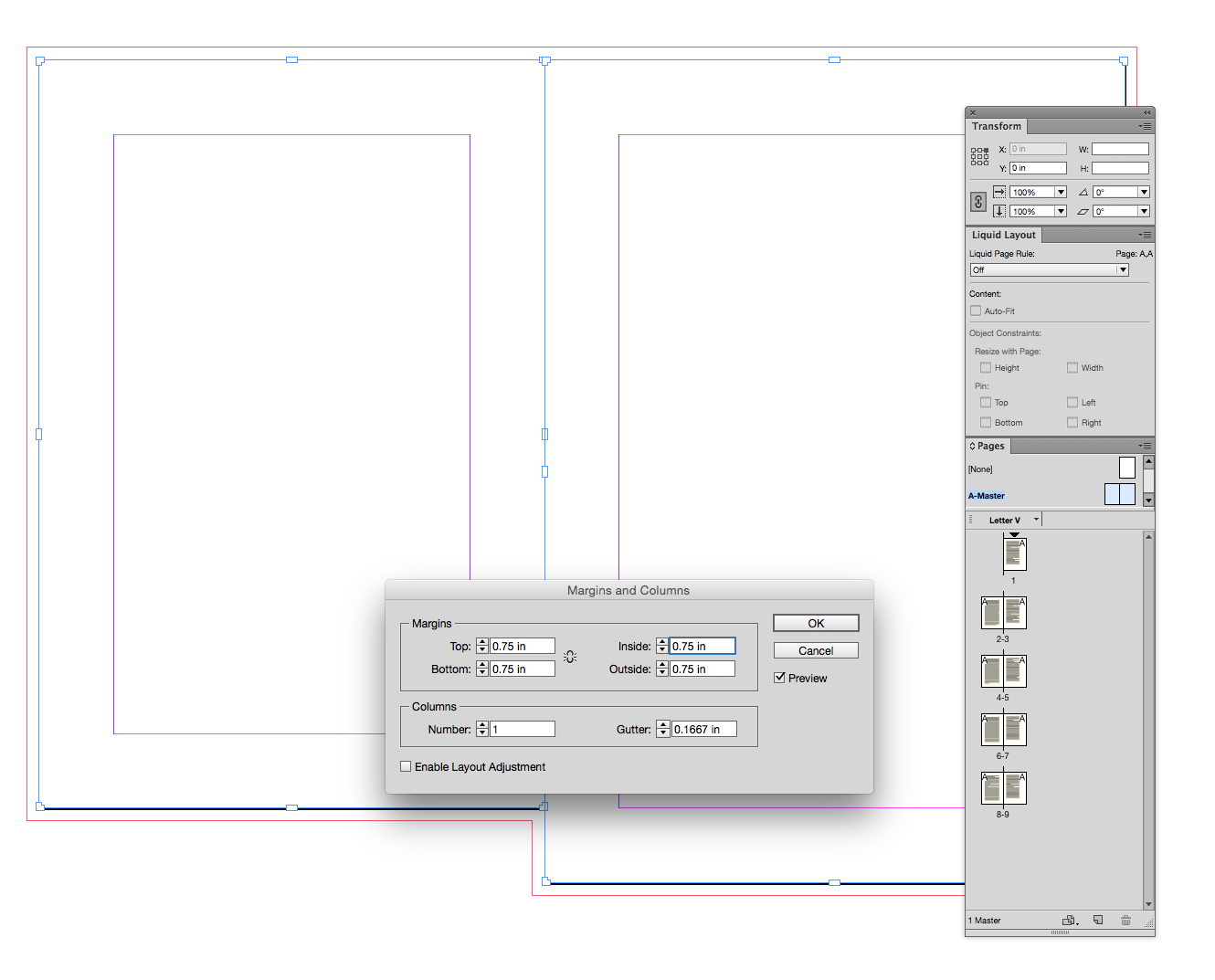Open the Pages panel flyout menu

1145,446
